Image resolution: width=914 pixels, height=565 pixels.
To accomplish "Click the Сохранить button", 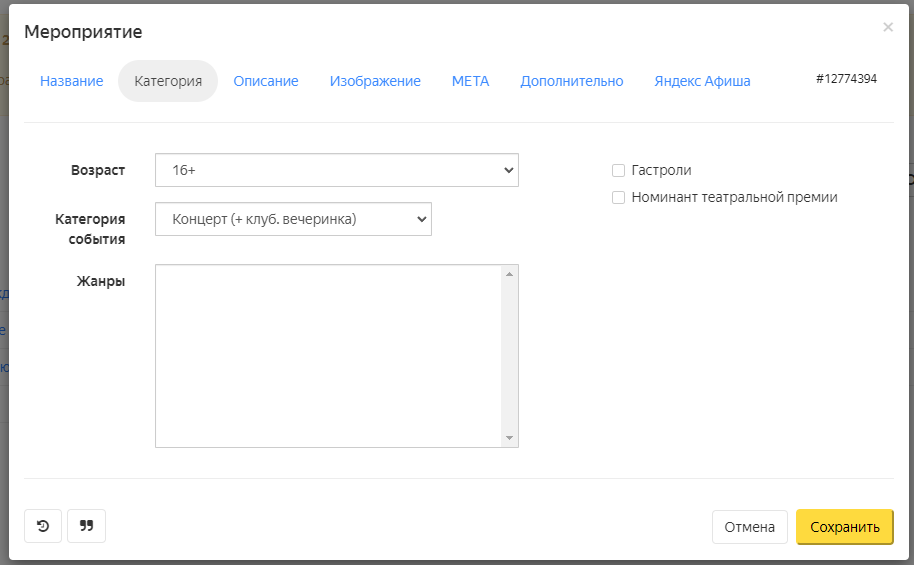I will click(x=845, y=527).
